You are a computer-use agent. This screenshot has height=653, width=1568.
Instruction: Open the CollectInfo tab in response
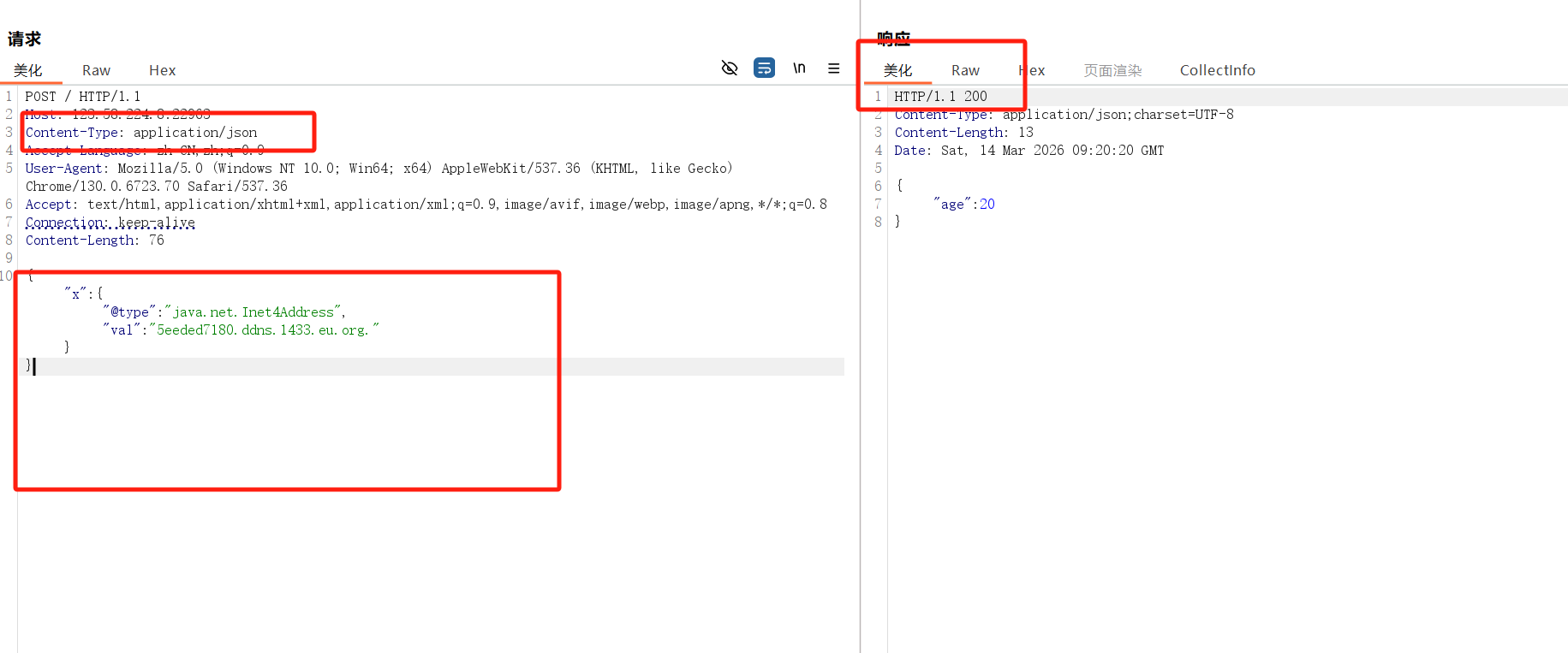(x=1217, y=70)
